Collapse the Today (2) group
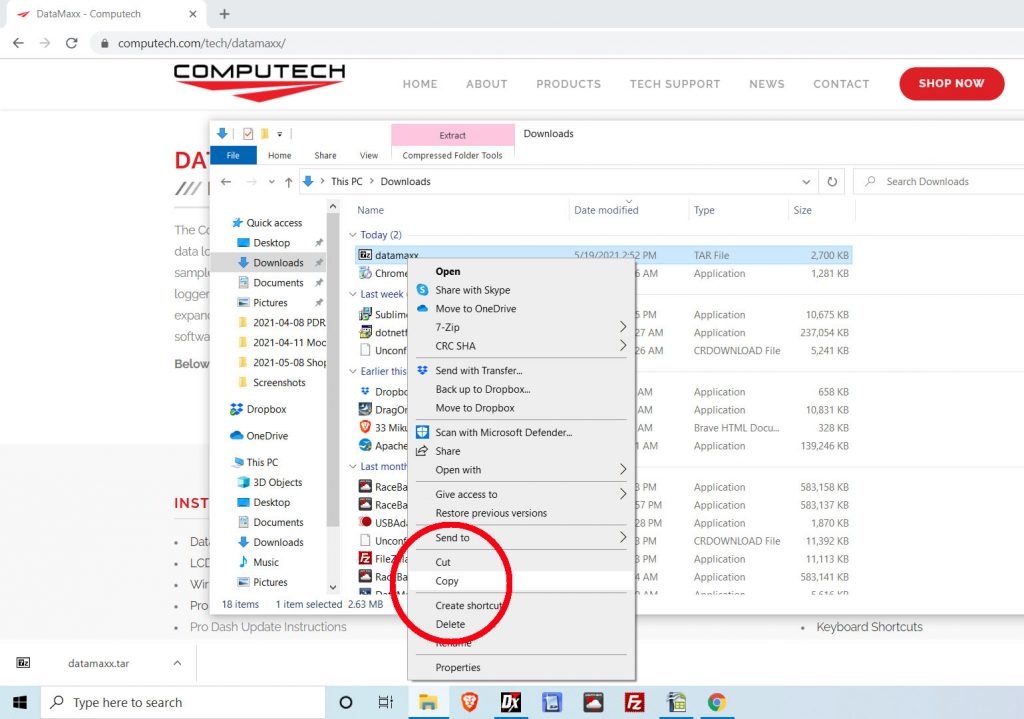Image resolution: width=1024 pixels, height=719 pixels. pyautogui.click(x=353, y=235)
